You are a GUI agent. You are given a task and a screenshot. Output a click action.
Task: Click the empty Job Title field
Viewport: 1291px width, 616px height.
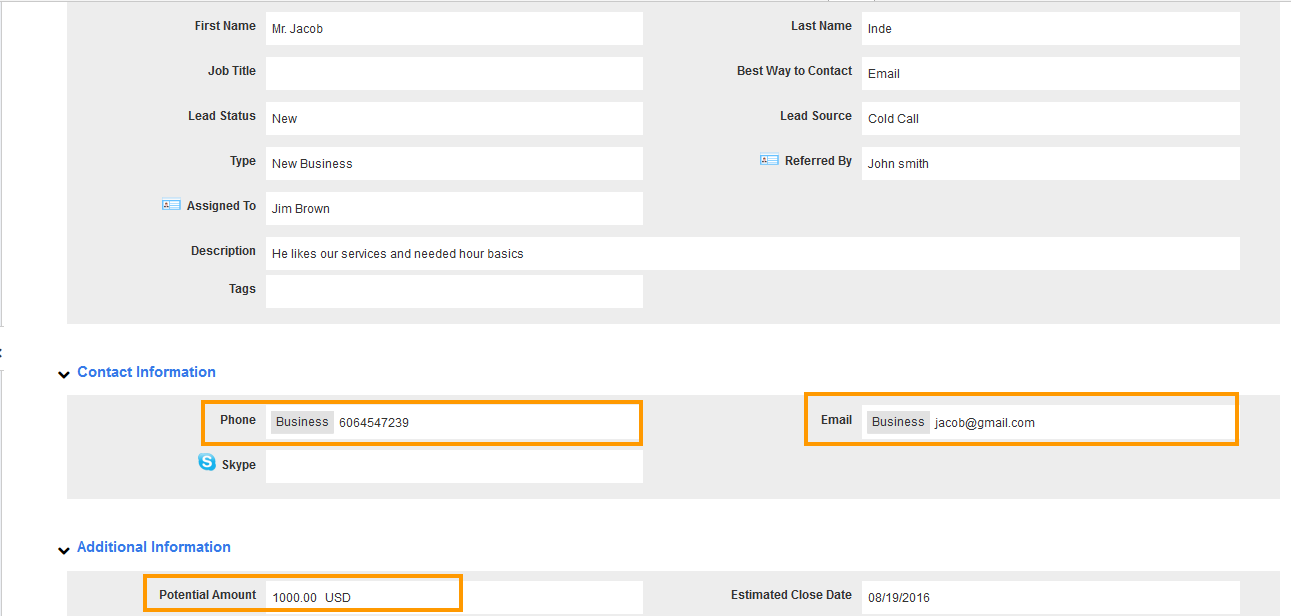point(454,74)
